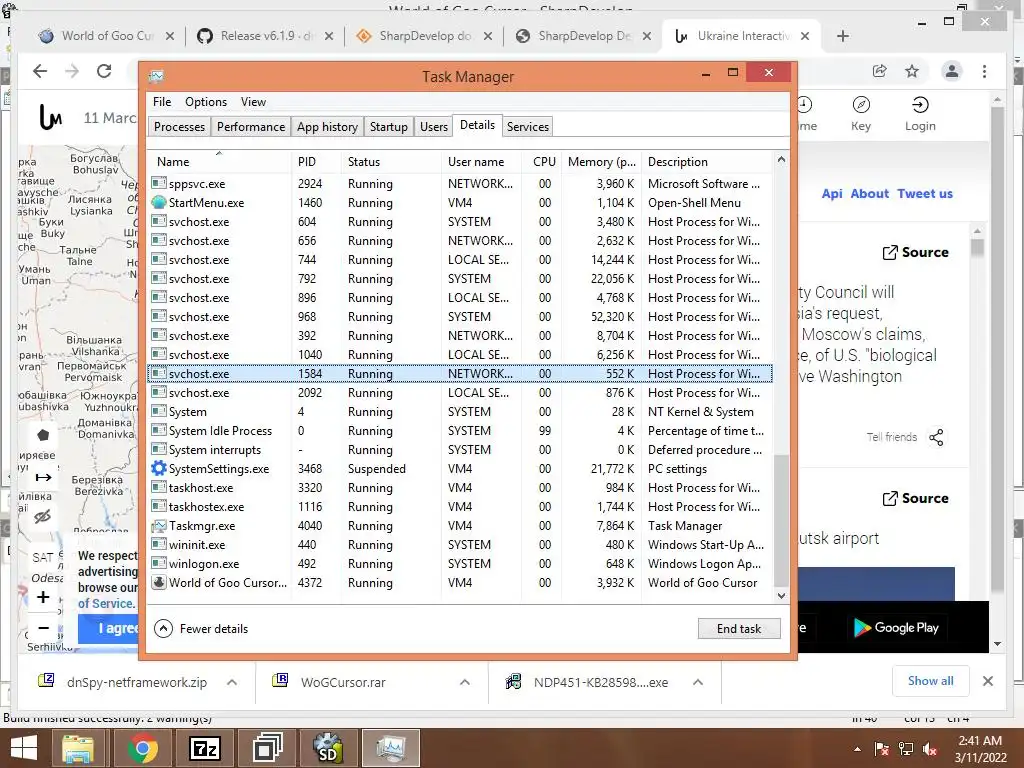
Task: Select the StartMenu.exe process icon
Action: coord(159,202)
